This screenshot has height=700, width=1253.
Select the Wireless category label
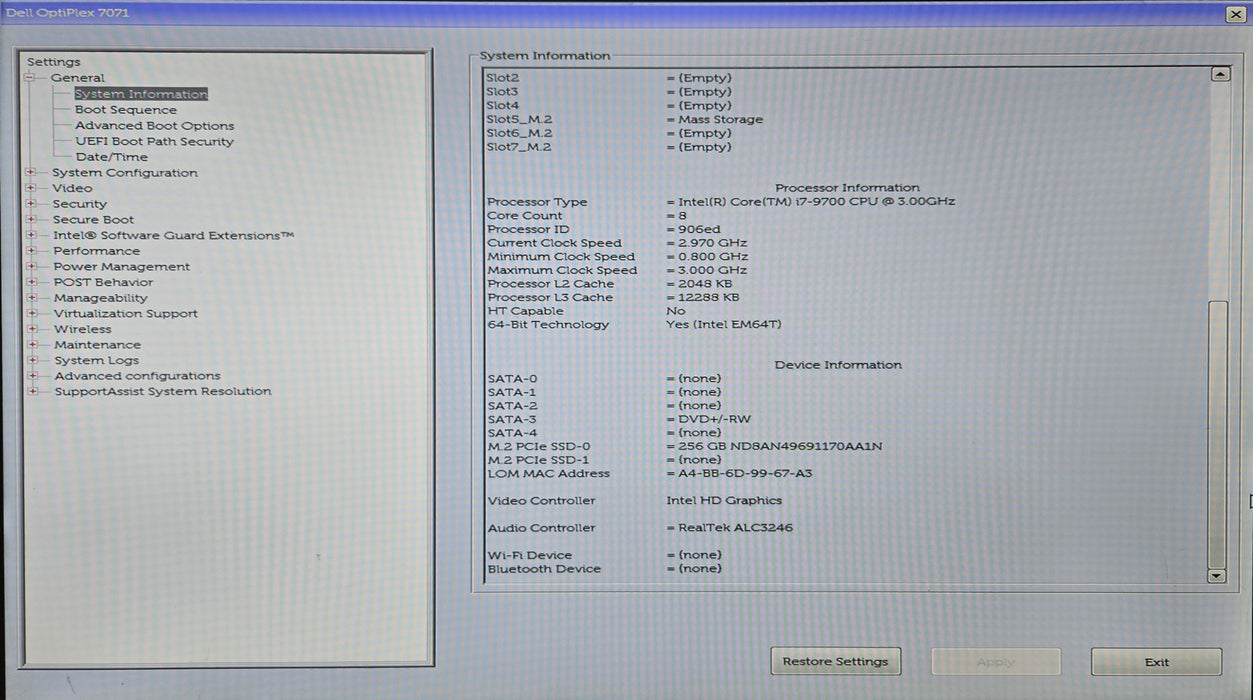pyautogui.click(x=83, y=329)
